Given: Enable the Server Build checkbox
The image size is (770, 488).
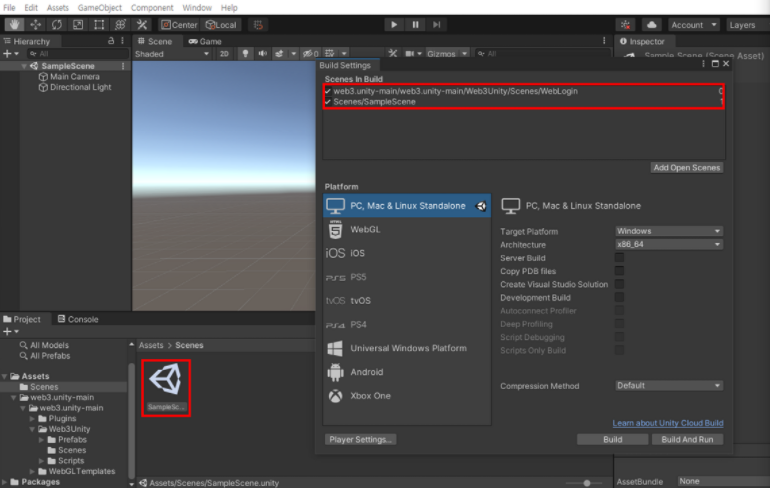Looking at the screenshot, I should pos(619,258).
